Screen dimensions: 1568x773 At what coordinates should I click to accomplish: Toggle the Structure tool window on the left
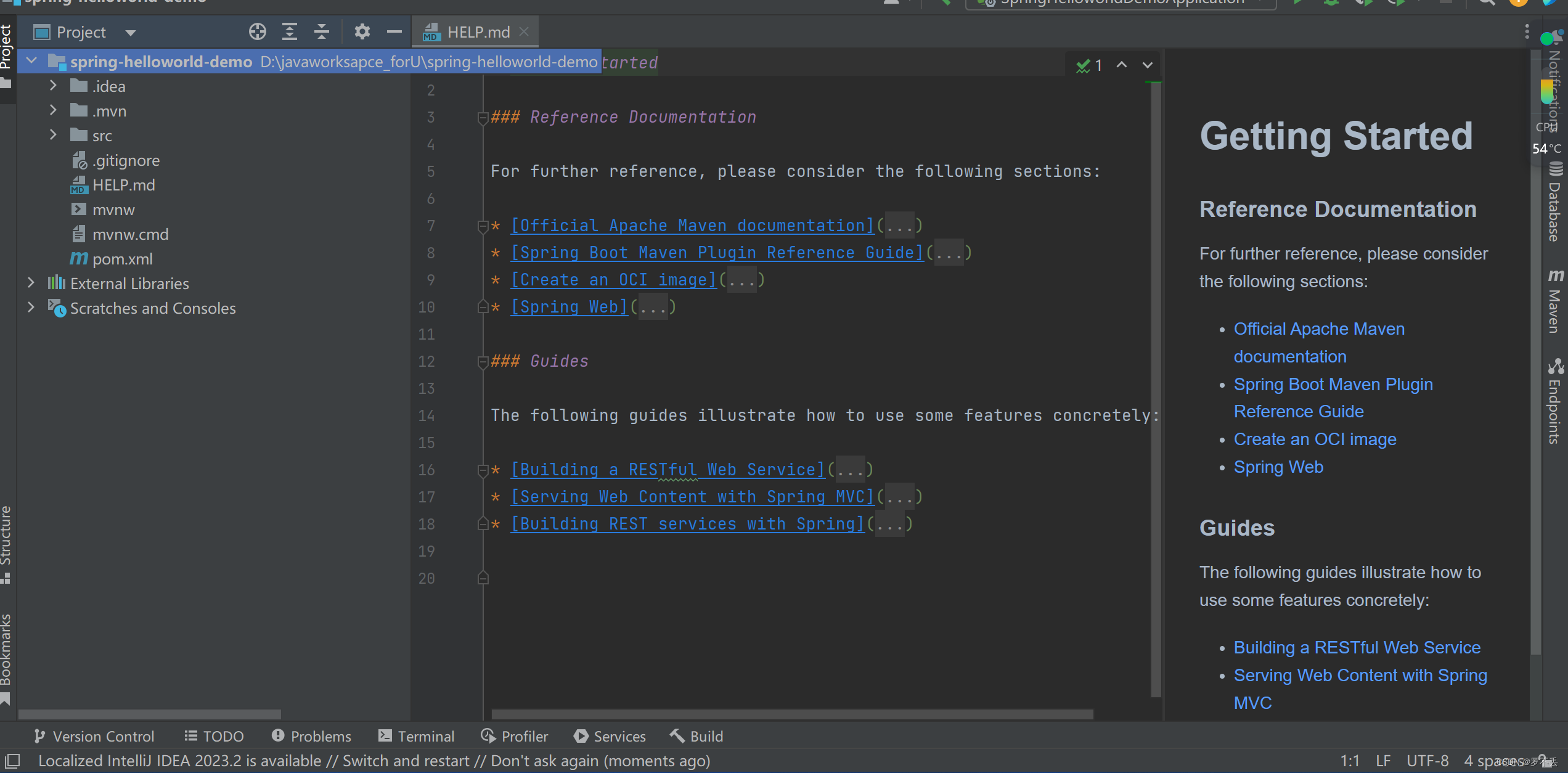pos(6,542)
